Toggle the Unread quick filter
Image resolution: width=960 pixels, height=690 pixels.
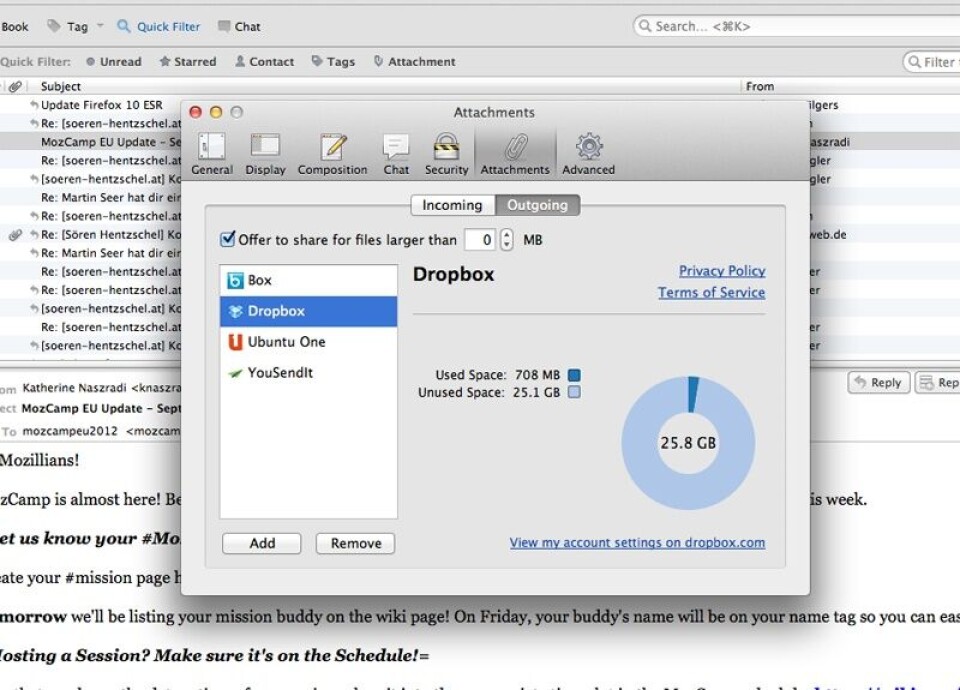coord(114,61)
